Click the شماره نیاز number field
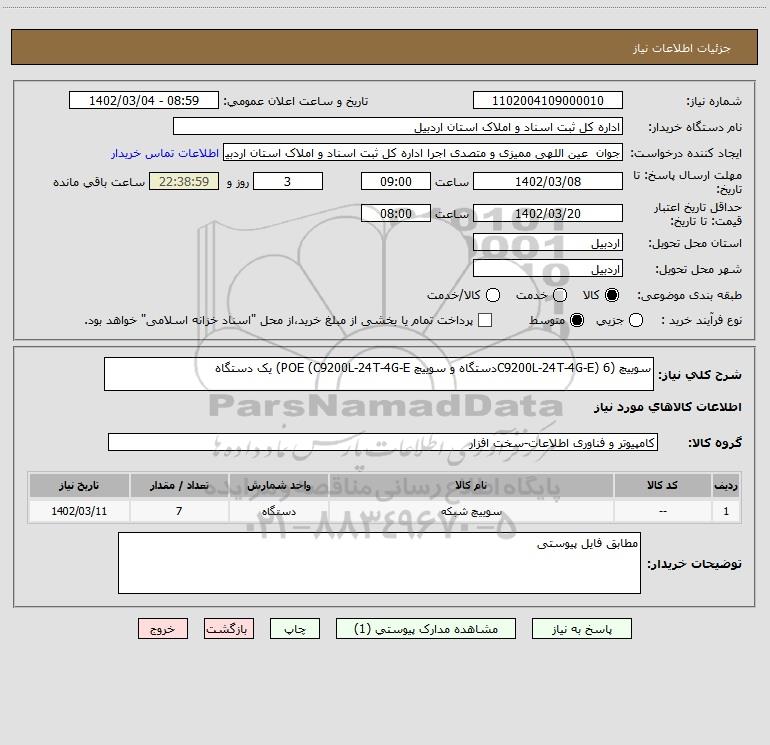This screenshot has height=745, width=770. click(548, 101)
